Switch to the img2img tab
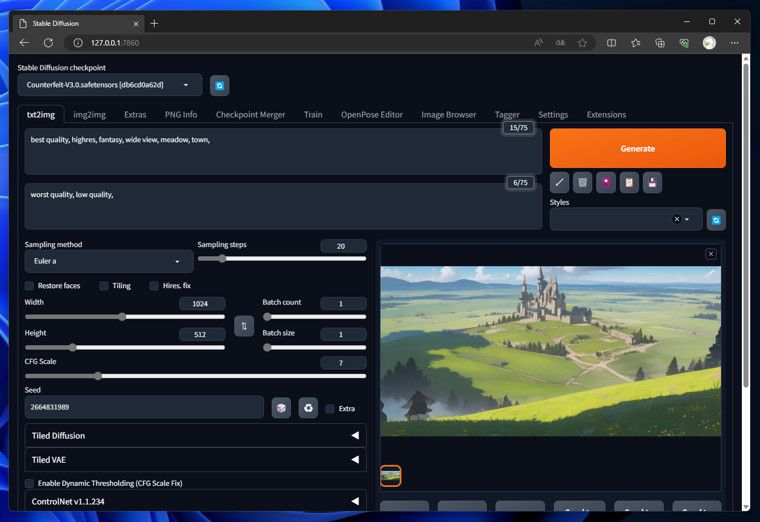The width and height of the screenshot is (760, 522). 89,115
